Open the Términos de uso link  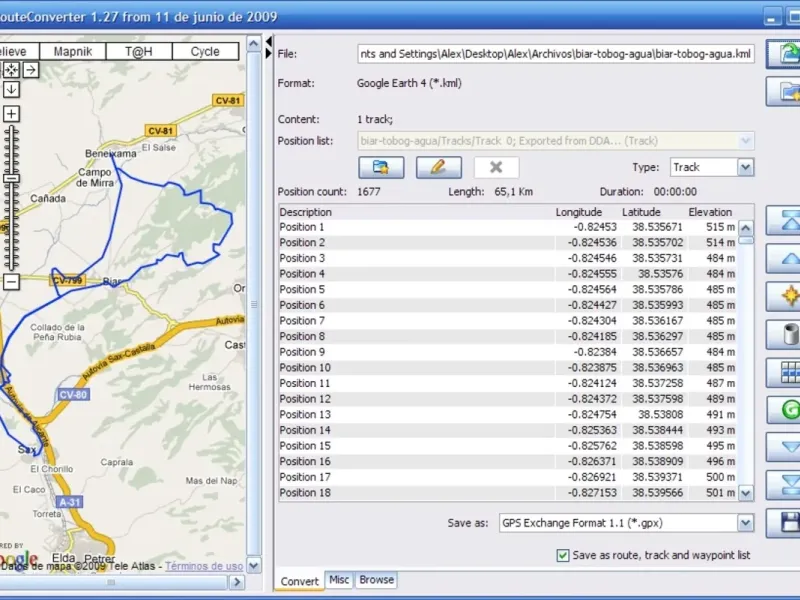(204, 566)
